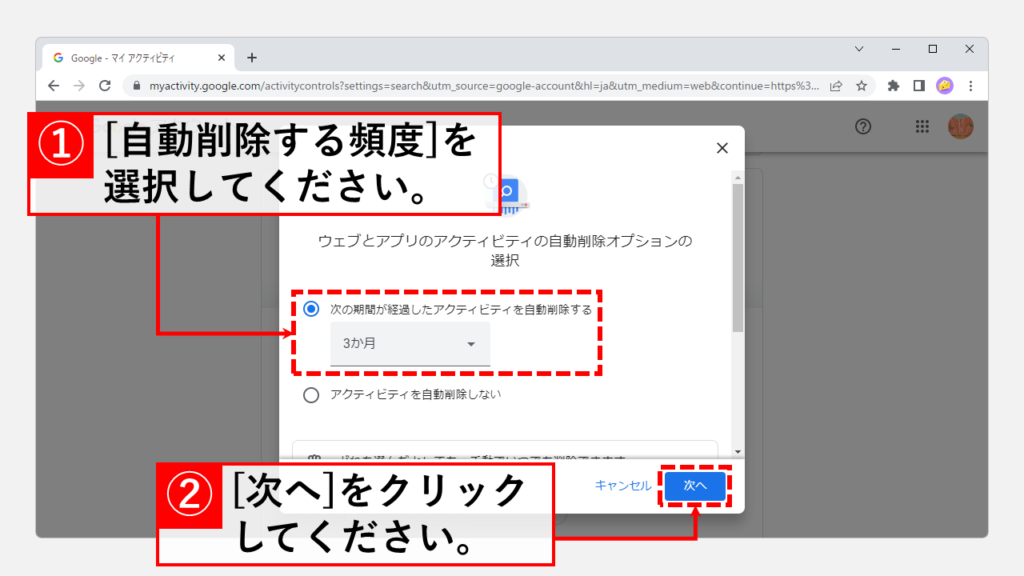Bookmark this page with the star icon
Image resolution: width=1024 pixels, height=576 pixels.
click(x=861, y=86)
